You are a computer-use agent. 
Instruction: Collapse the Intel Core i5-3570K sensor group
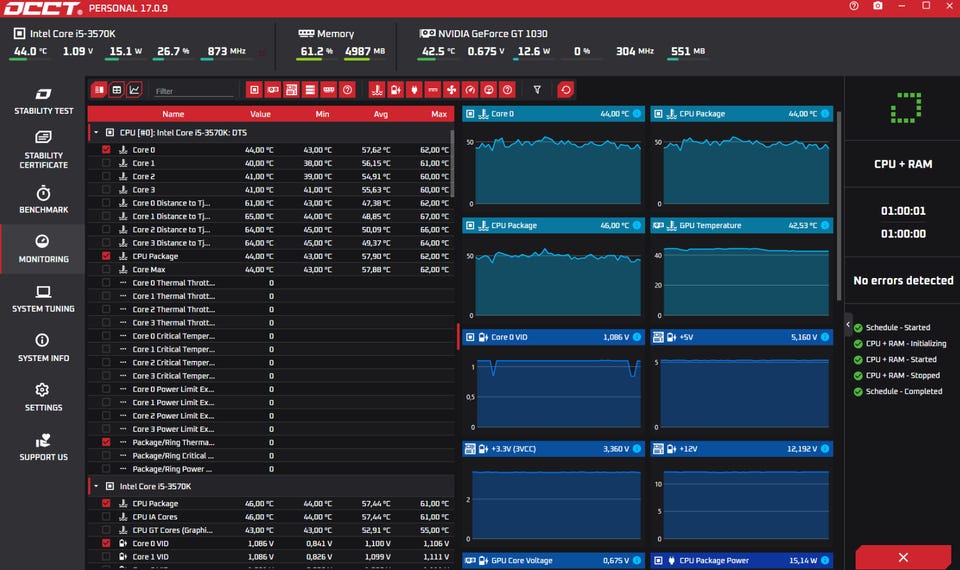click(96, 486)
